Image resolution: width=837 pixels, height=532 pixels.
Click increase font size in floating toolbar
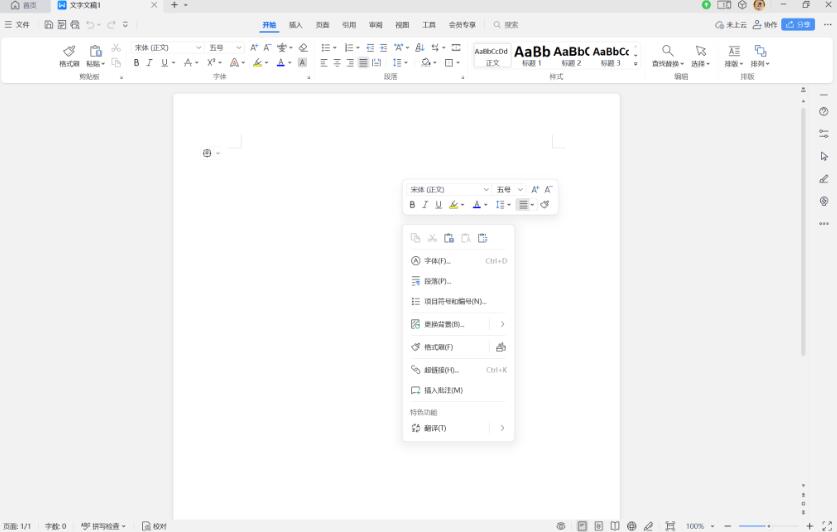coord(535,189)
